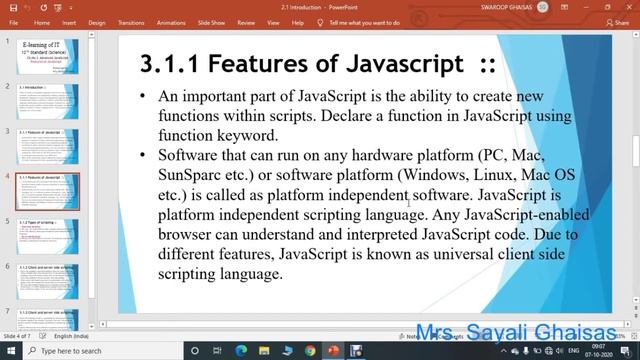Click the editing area vertical scroll up arrow
Viewport: 640px width, 360px height.
pos(636,35)
